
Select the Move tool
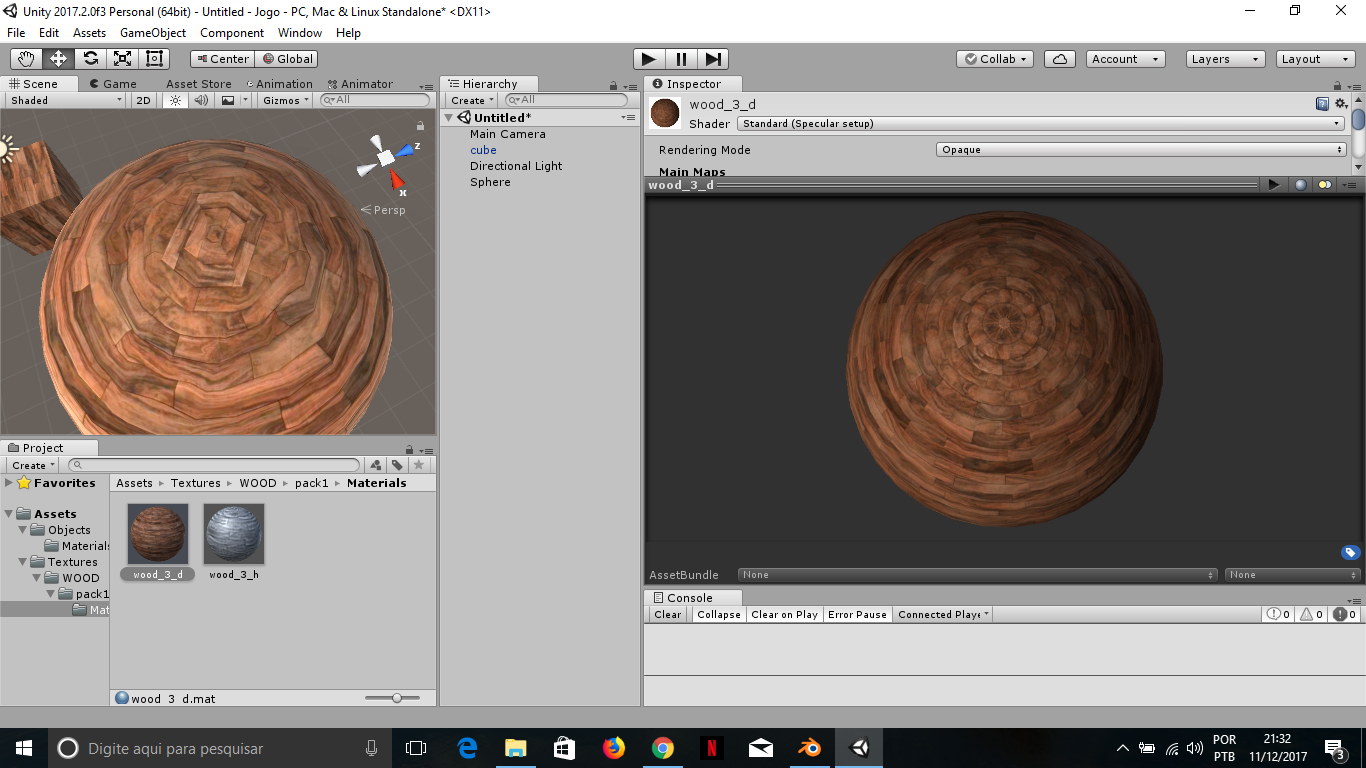[59, 59]
